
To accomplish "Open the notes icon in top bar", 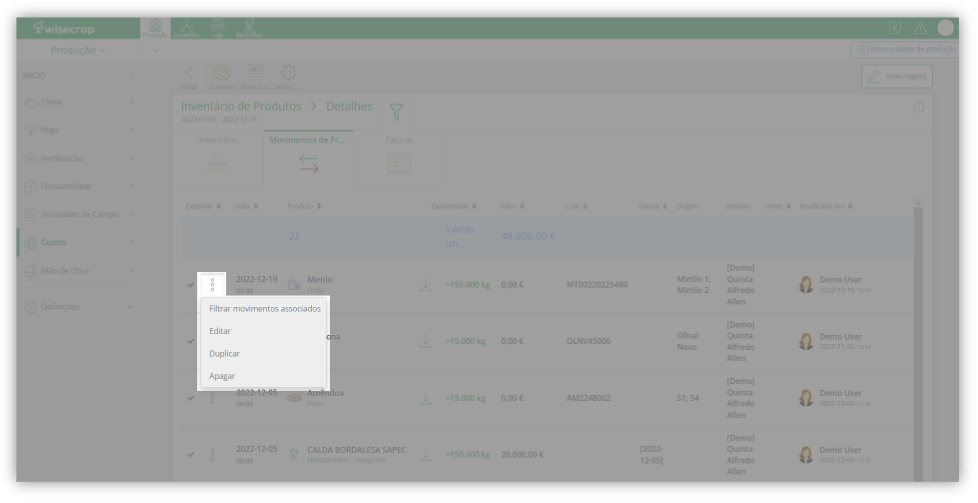I will (x=894, y=28).
